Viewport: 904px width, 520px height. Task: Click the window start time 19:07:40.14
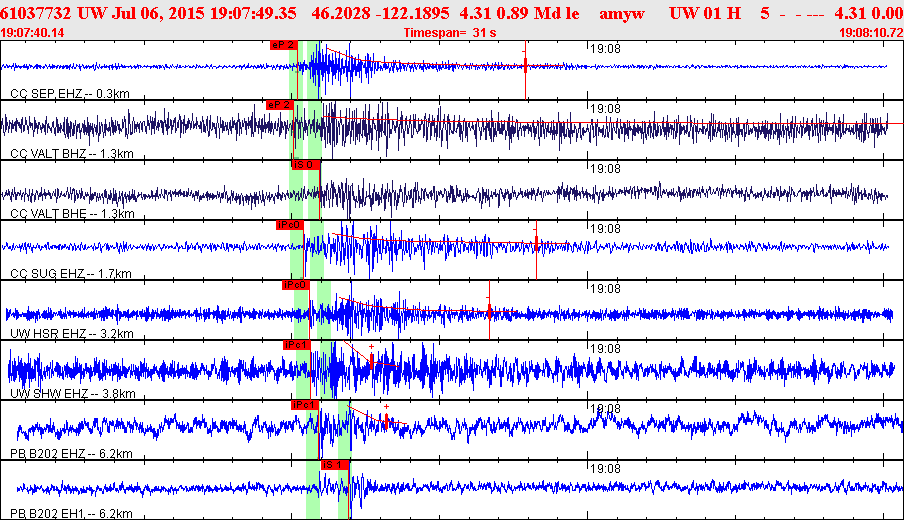click(32, 33)
